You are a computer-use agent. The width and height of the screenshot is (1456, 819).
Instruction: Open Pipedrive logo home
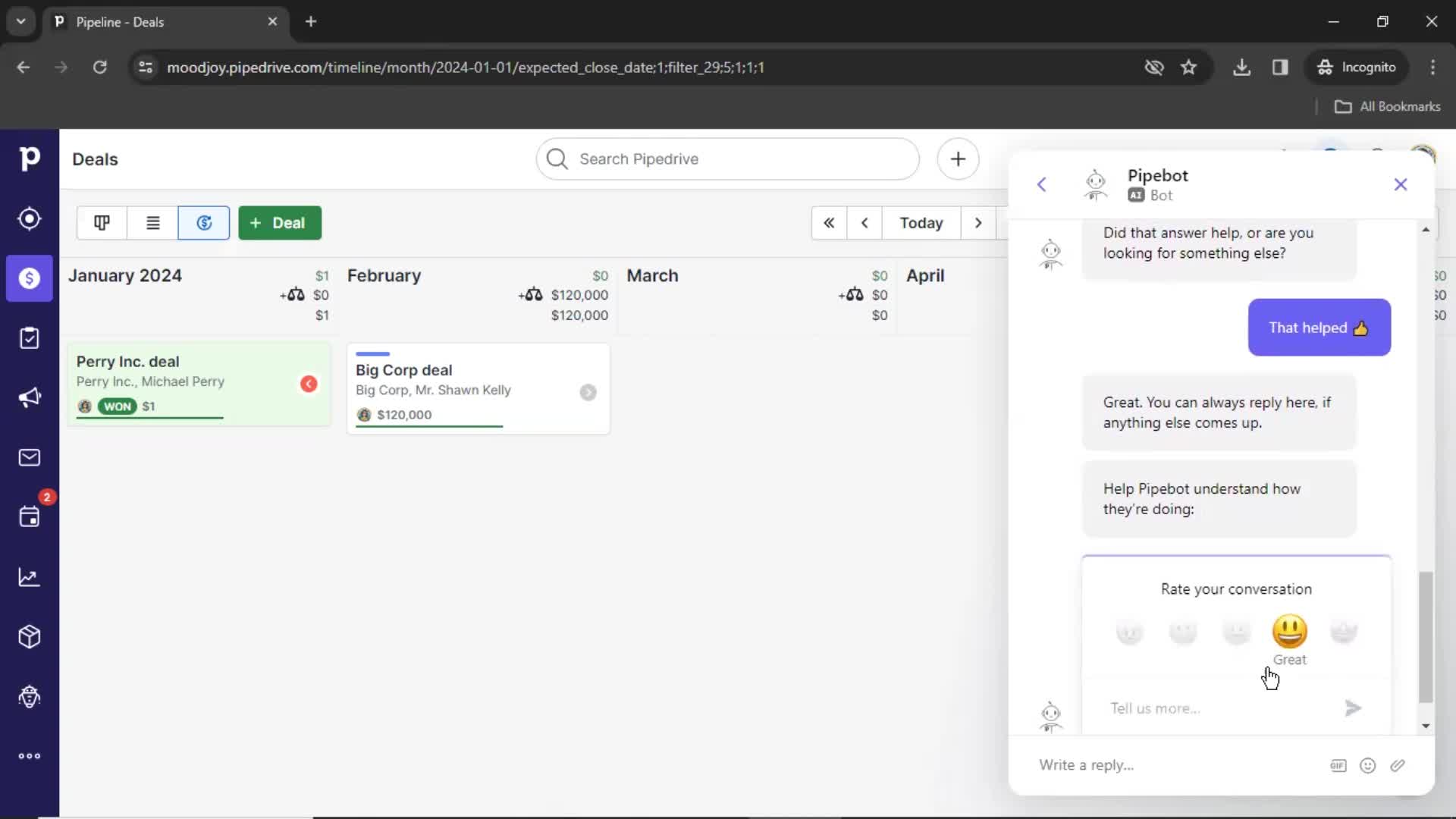point(29,158)
